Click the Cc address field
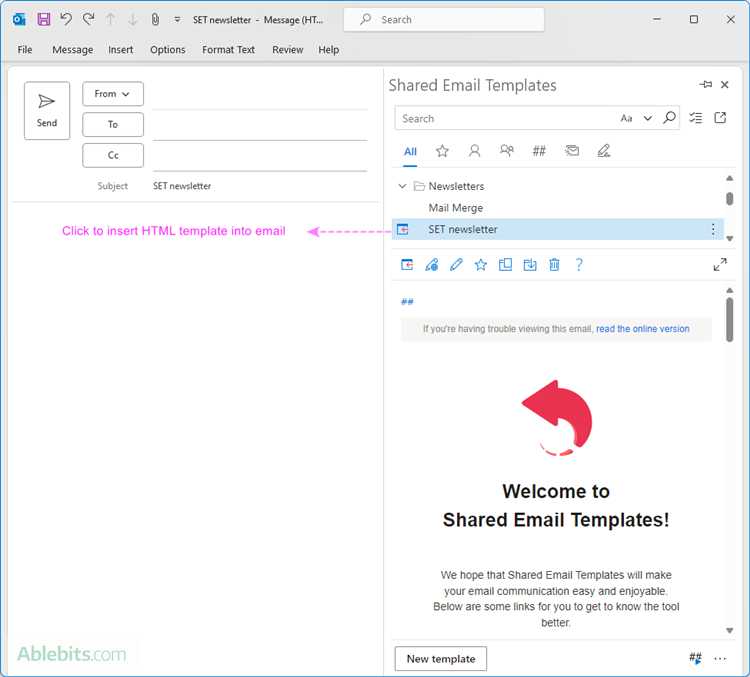 pos(260,156)
